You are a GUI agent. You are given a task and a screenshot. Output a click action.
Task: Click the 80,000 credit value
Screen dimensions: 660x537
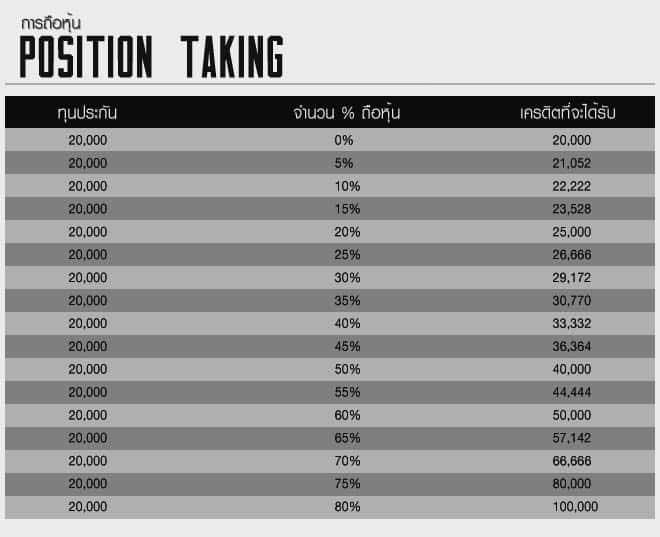(572, 484)
